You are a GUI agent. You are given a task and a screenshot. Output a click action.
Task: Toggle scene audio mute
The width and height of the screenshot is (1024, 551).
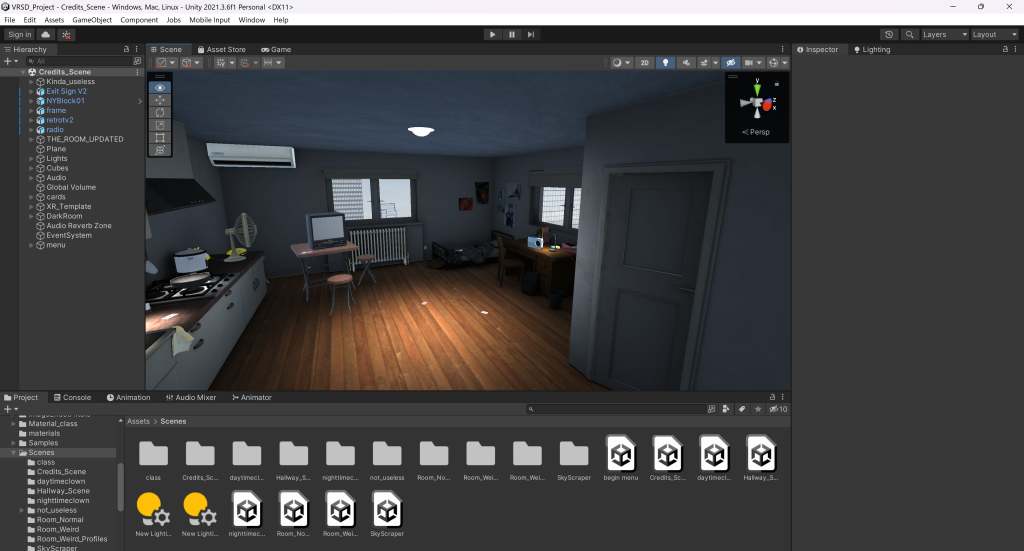686,63
